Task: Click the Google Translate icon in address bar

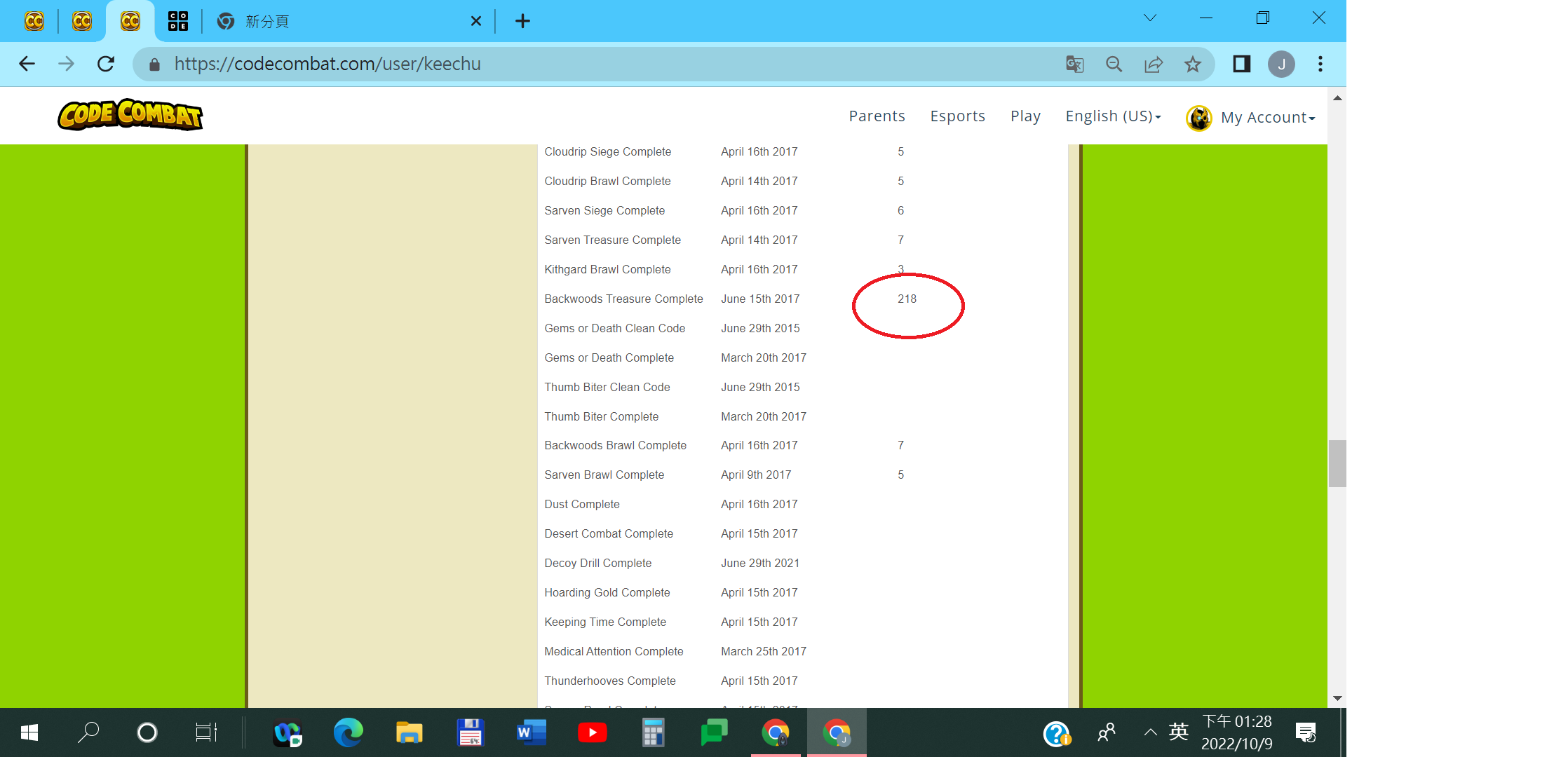Action: (x=1074, y=64)
